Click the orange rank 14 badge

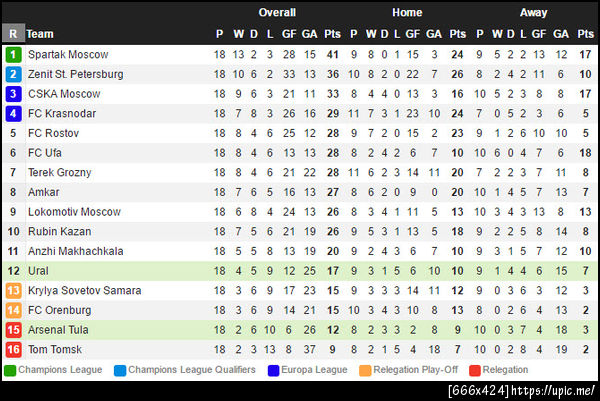13,310
